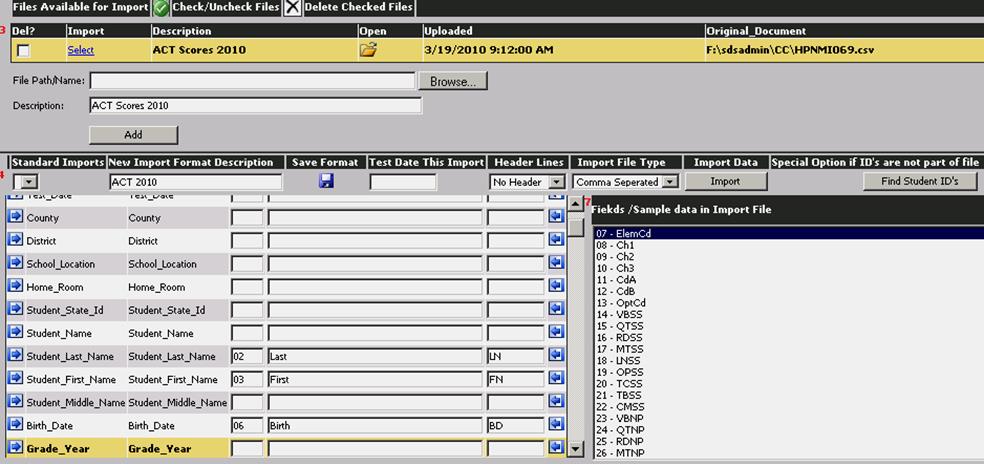This screenshot has height=464, width=984.
Task: Click left arrow icon at end of Birth_Date row
Action: (x=556, y=425)
